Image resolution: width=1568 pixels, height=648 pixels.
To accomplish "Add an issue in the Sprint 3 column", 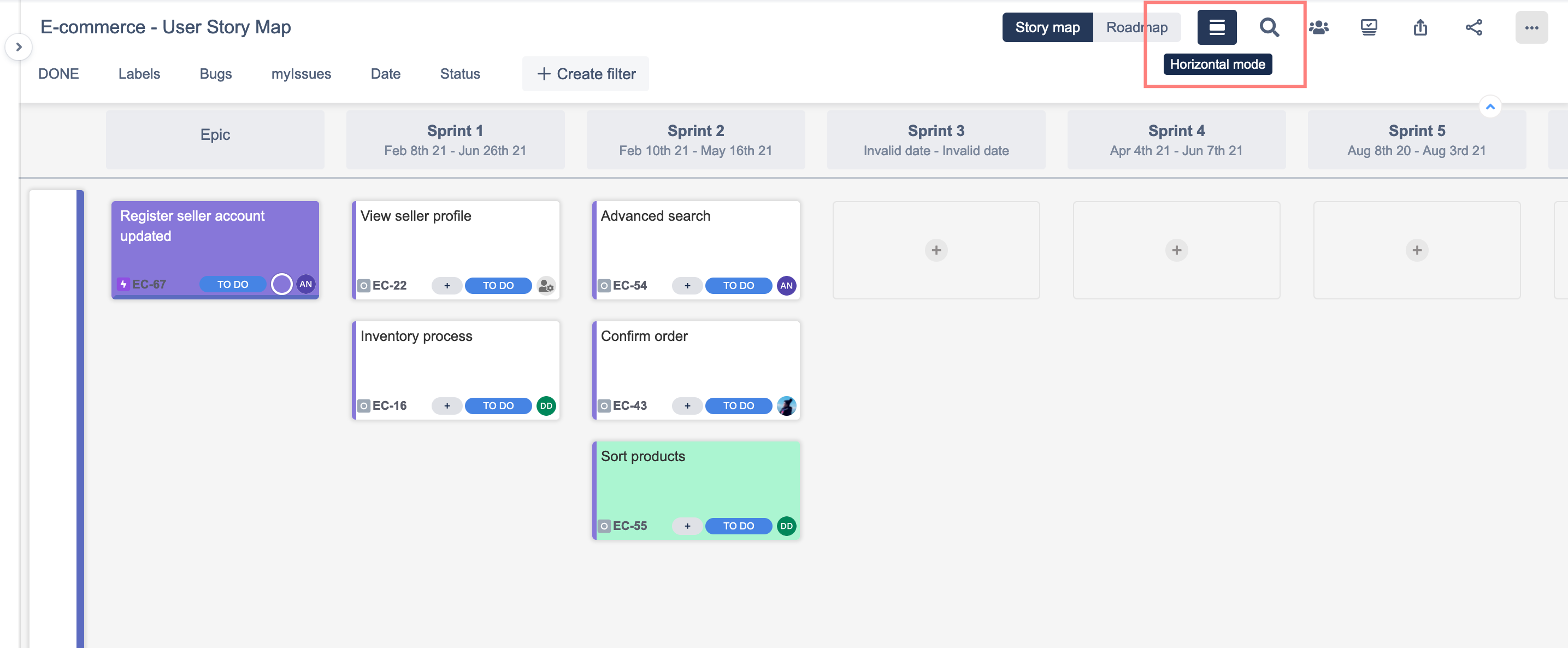I will point(935,250).
